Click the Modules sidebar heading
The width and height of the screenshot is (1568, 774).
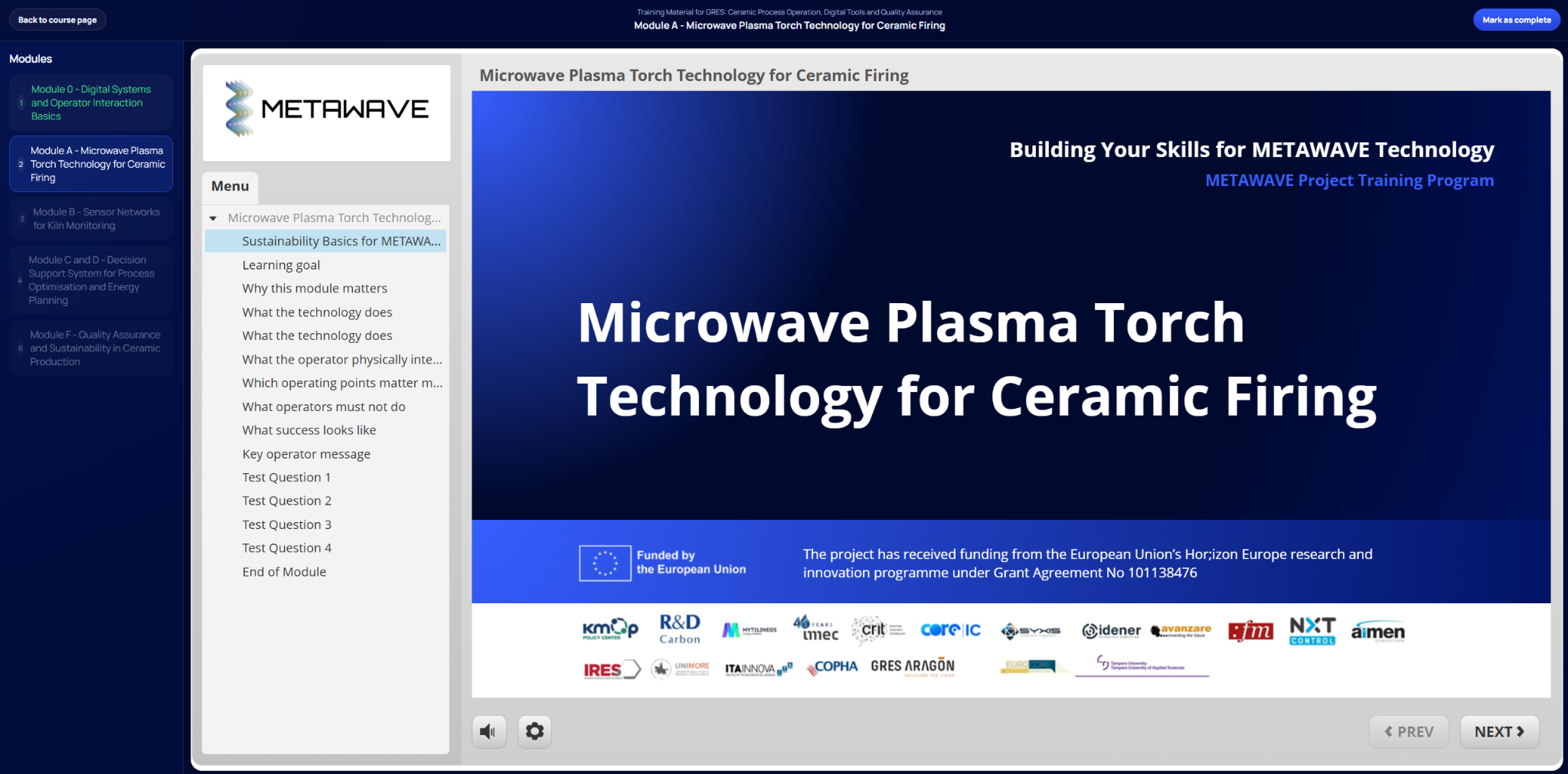click(x=31, y=59)
